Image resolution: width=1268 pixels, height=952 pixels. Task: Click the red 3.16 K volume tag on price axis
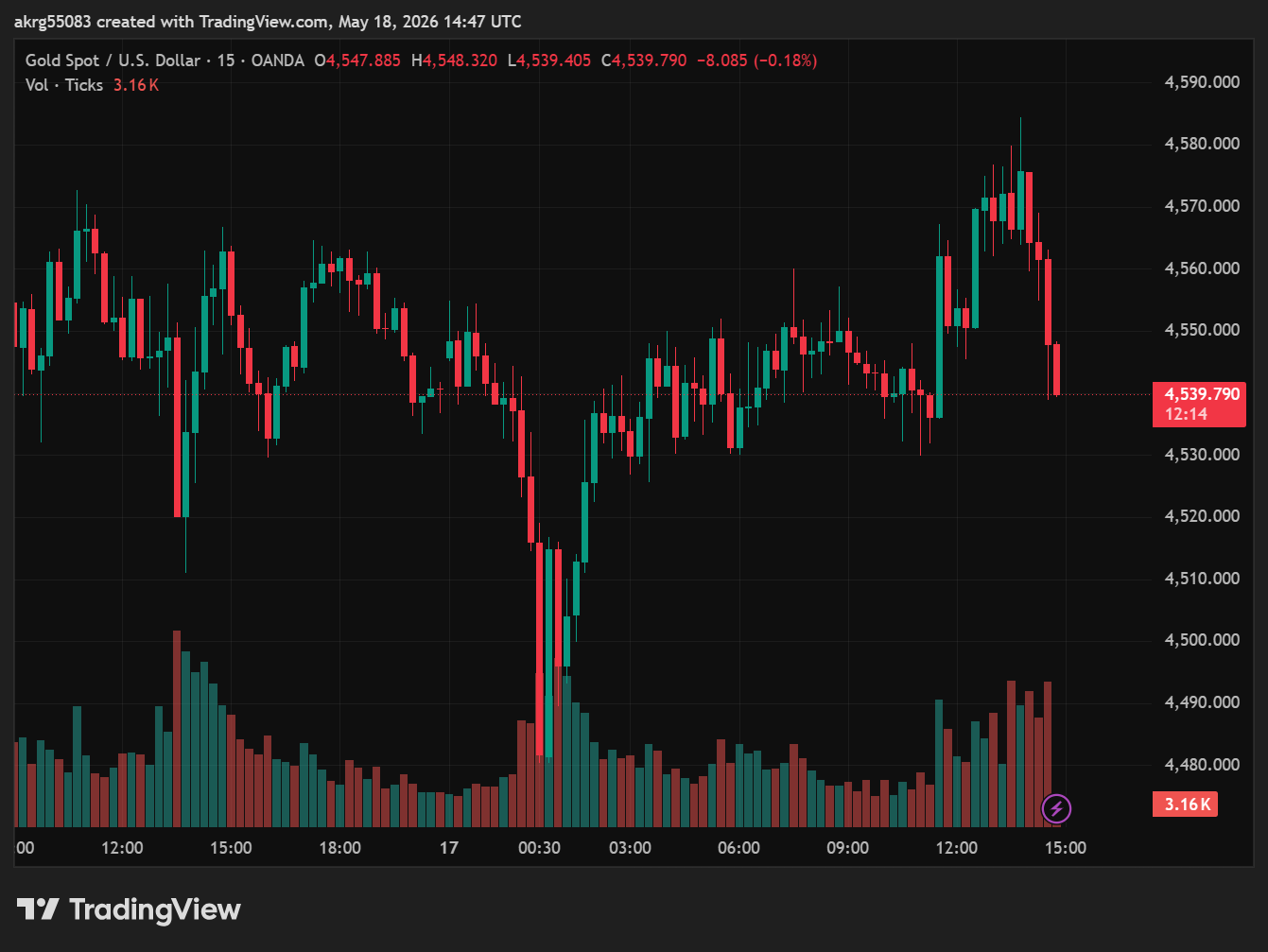click(x=1187, y=805)
